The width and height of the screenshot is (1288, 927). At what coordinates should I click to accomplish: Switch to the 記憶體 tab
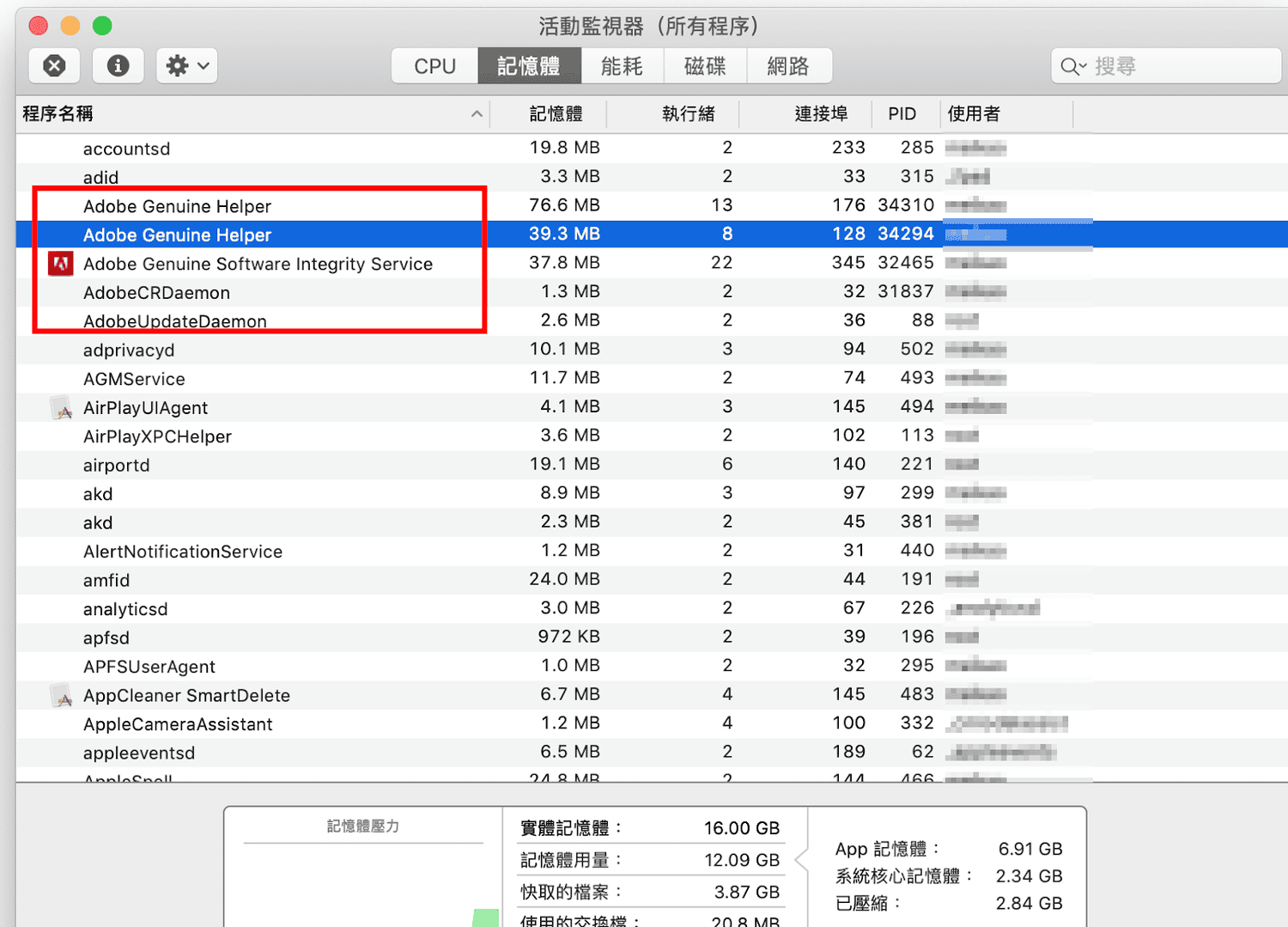[529, 66]
